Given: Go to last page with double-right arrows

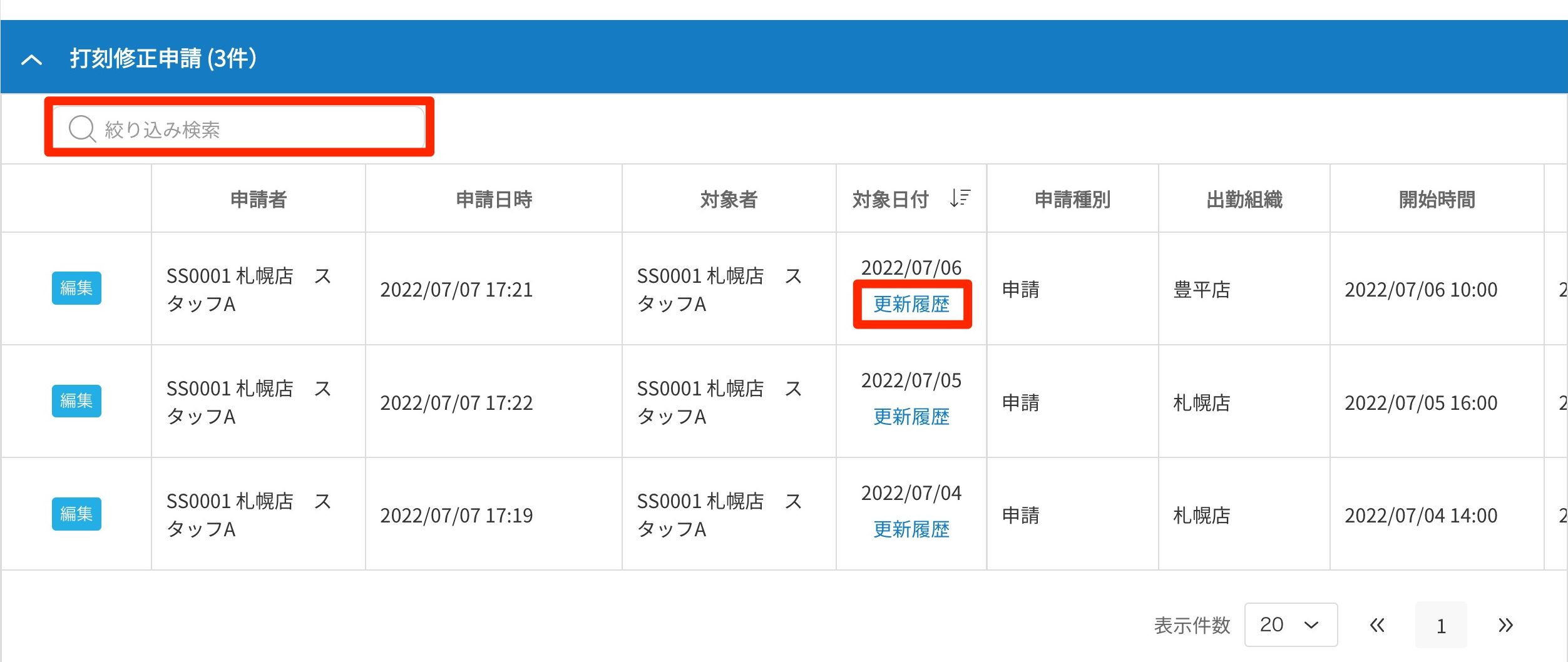Looking at the screenshot, I should pos(1505,624).
